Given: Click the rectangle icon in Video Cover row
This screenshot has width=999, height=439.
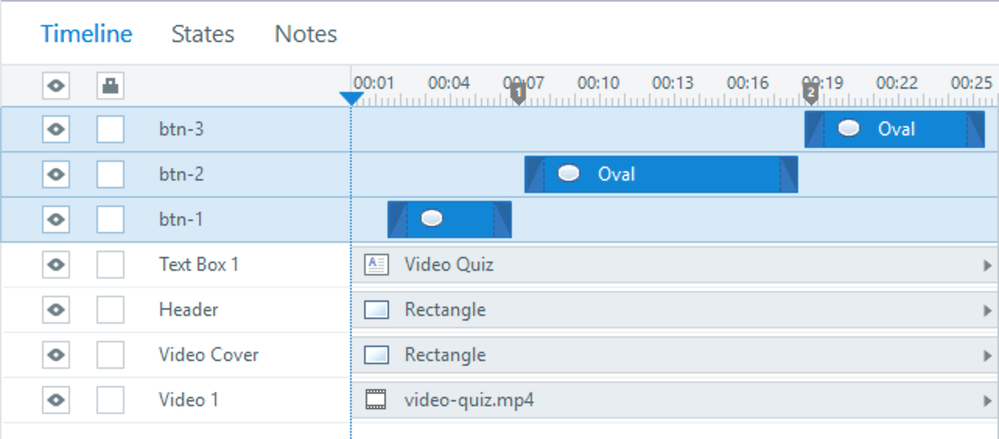Looking at the screenshot, I should point(377,355).
